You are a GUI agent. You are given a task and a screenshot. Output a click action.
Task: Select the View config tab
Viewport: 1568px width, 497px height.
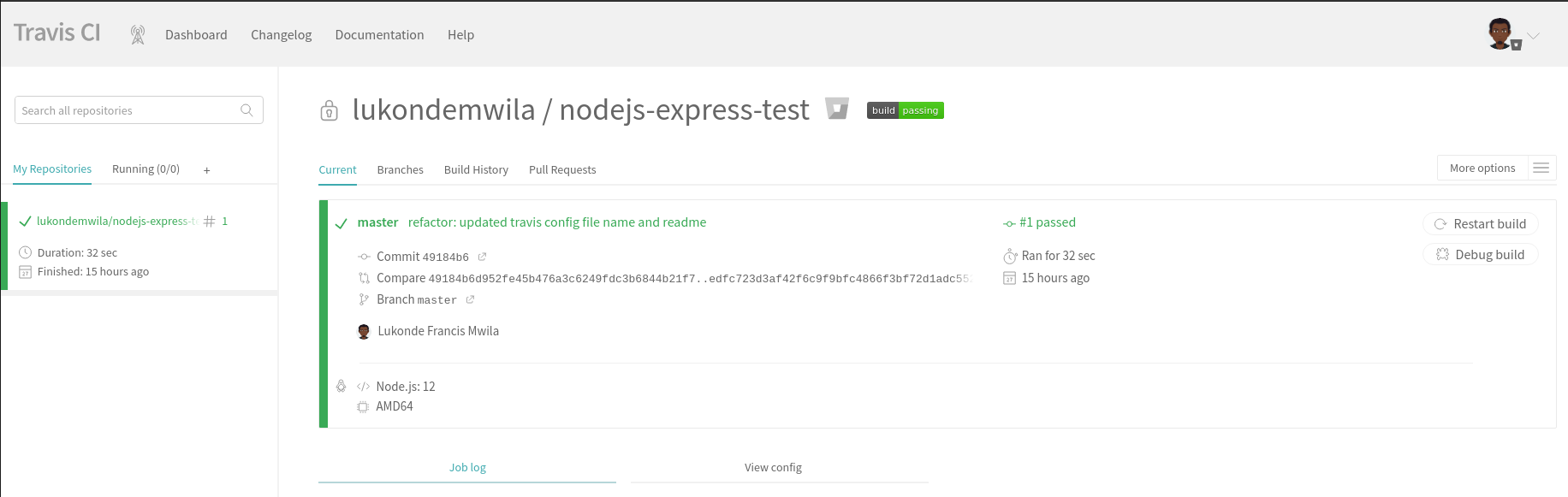pos(773,468)
